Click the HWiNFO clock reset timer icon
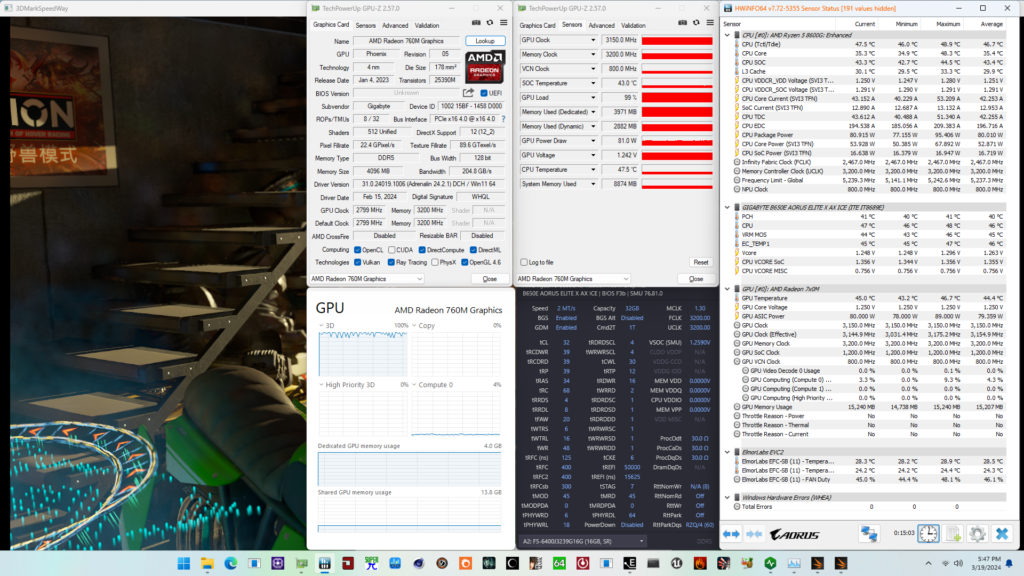The width and height of the screenshot is (1024, 576). 928,534
